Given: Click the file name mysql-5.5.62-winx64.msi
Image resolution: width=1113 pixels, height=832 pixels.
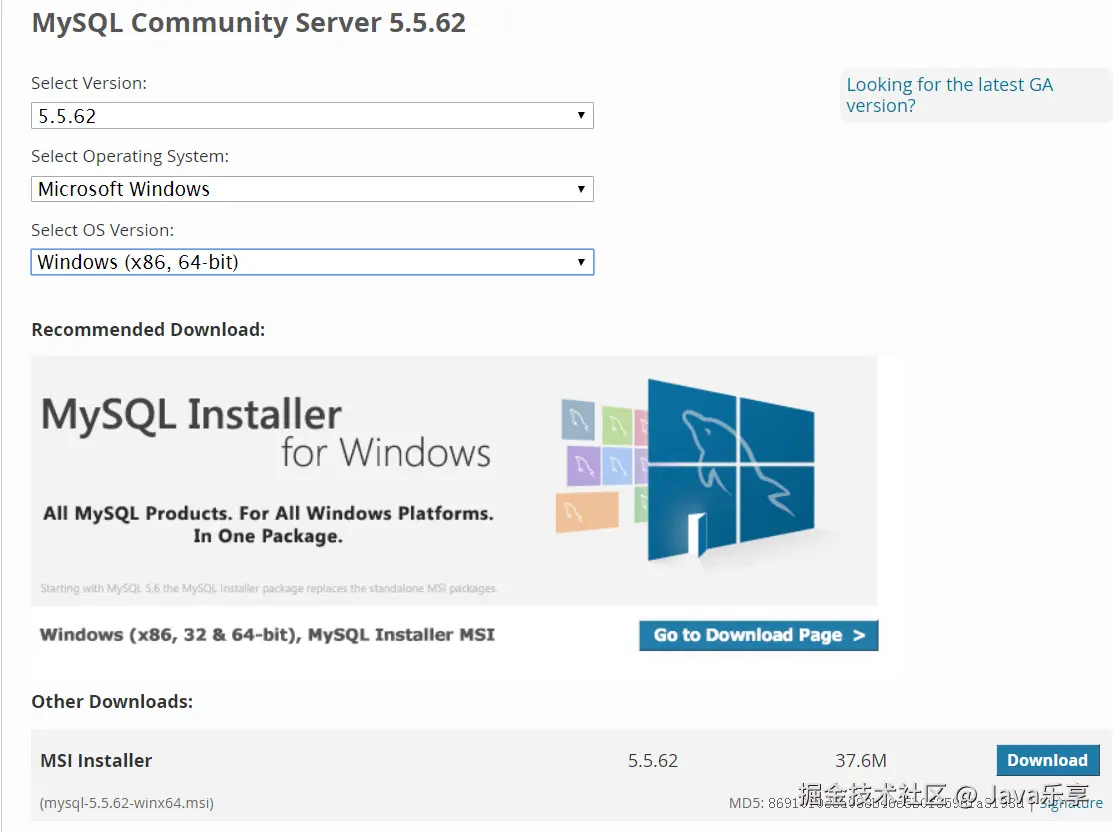Looking at the screenshot, I should click(126, 803).
